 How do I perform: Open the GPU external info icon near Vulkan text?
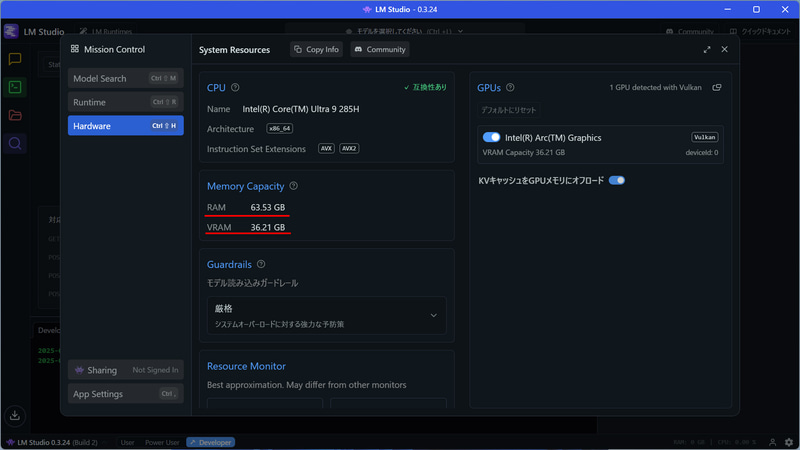pyautogui.click(x=717, y=87)
